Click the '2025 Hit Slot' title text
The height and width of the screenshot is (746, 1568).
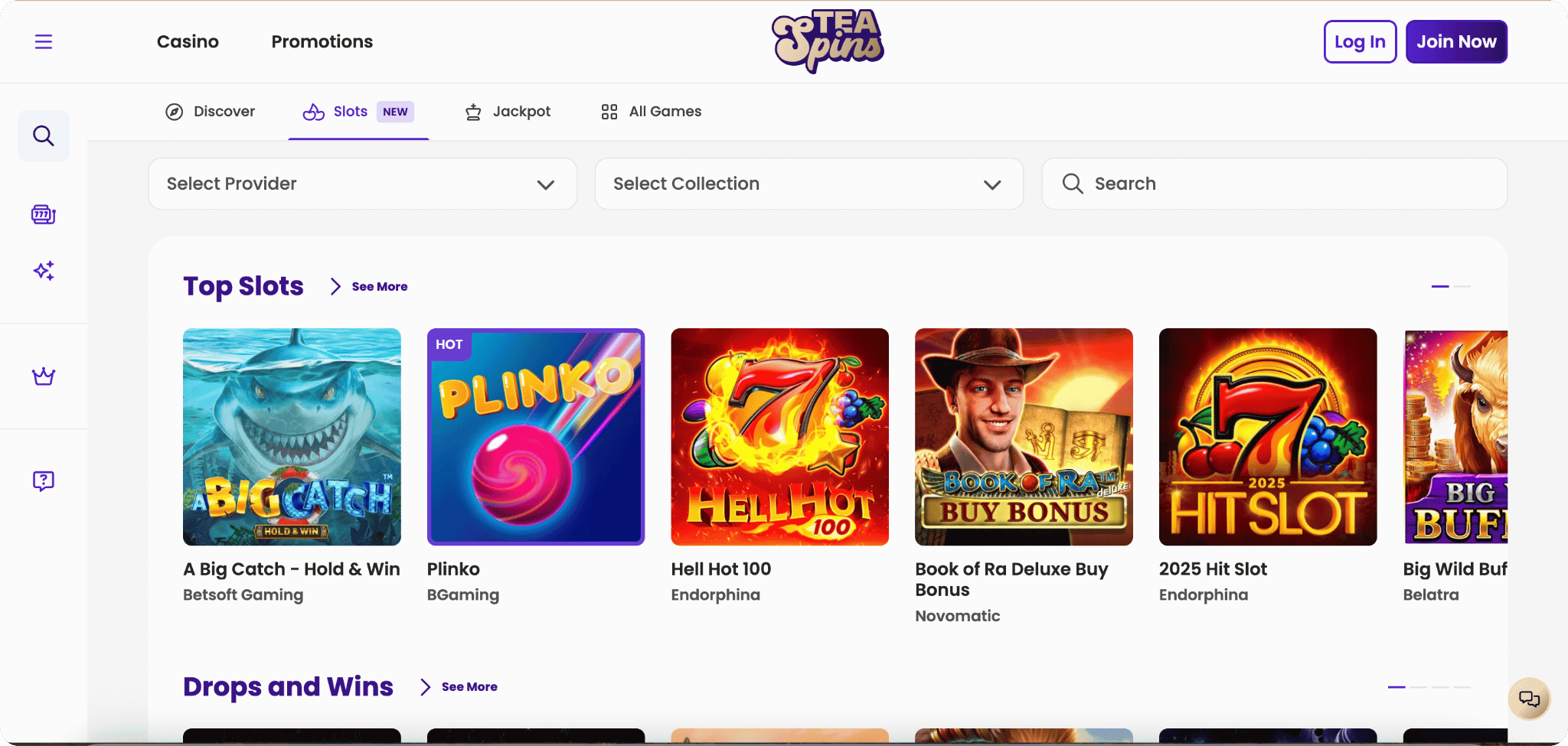pyautogui.click(x=1213, y=569)
